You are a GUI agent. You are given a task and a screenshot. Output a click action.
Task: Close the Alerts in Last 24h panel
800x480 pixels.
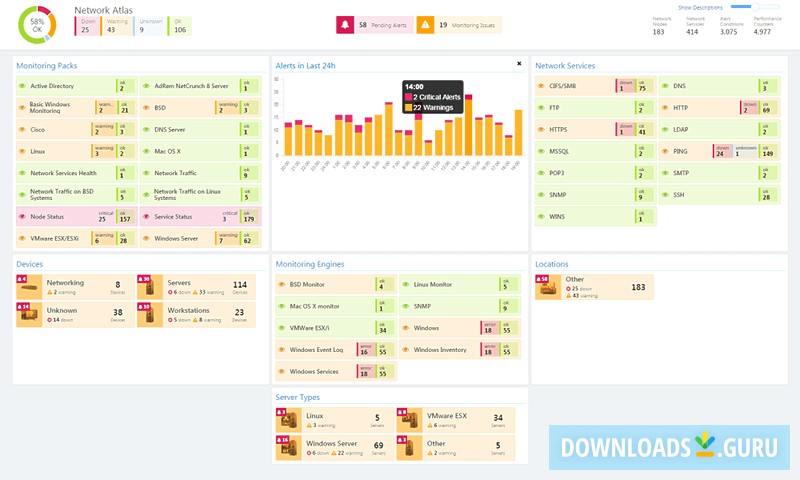point(519,64)
